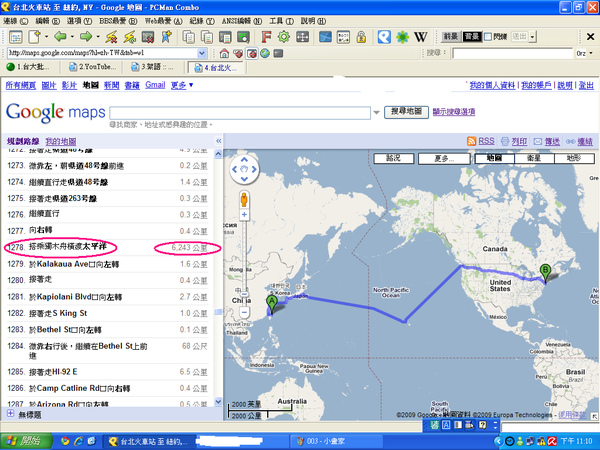
Task: Click the Street View pegman icon
Action: 244,200
